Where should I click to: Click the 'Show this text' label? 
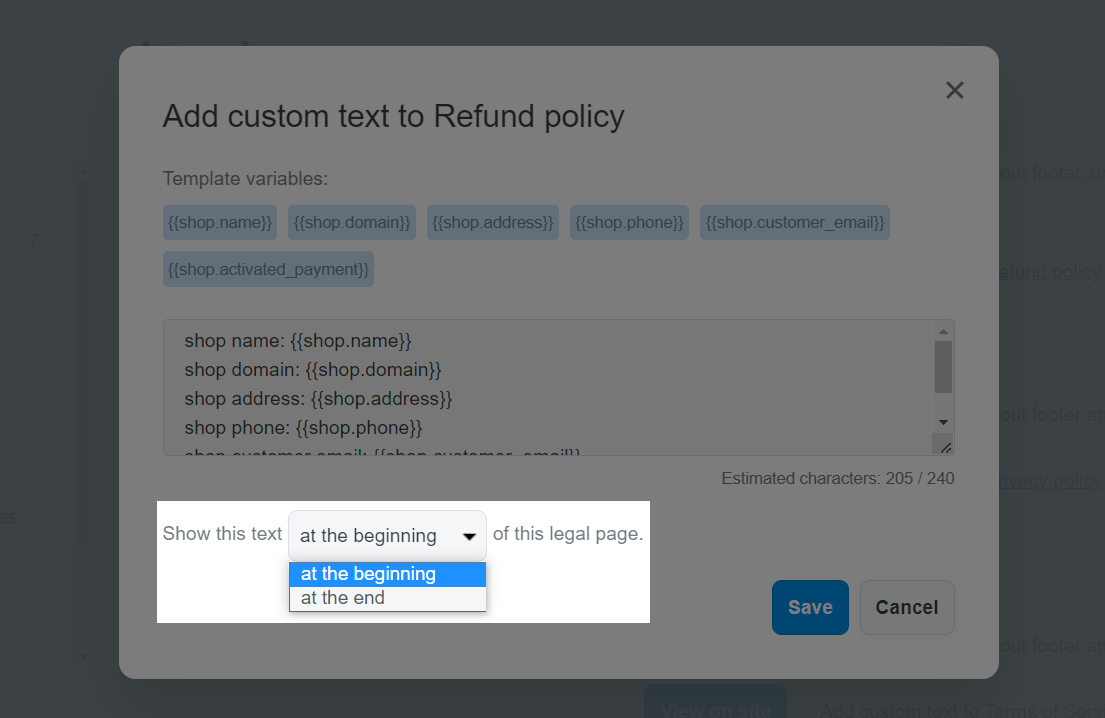(x=222, y=534)
